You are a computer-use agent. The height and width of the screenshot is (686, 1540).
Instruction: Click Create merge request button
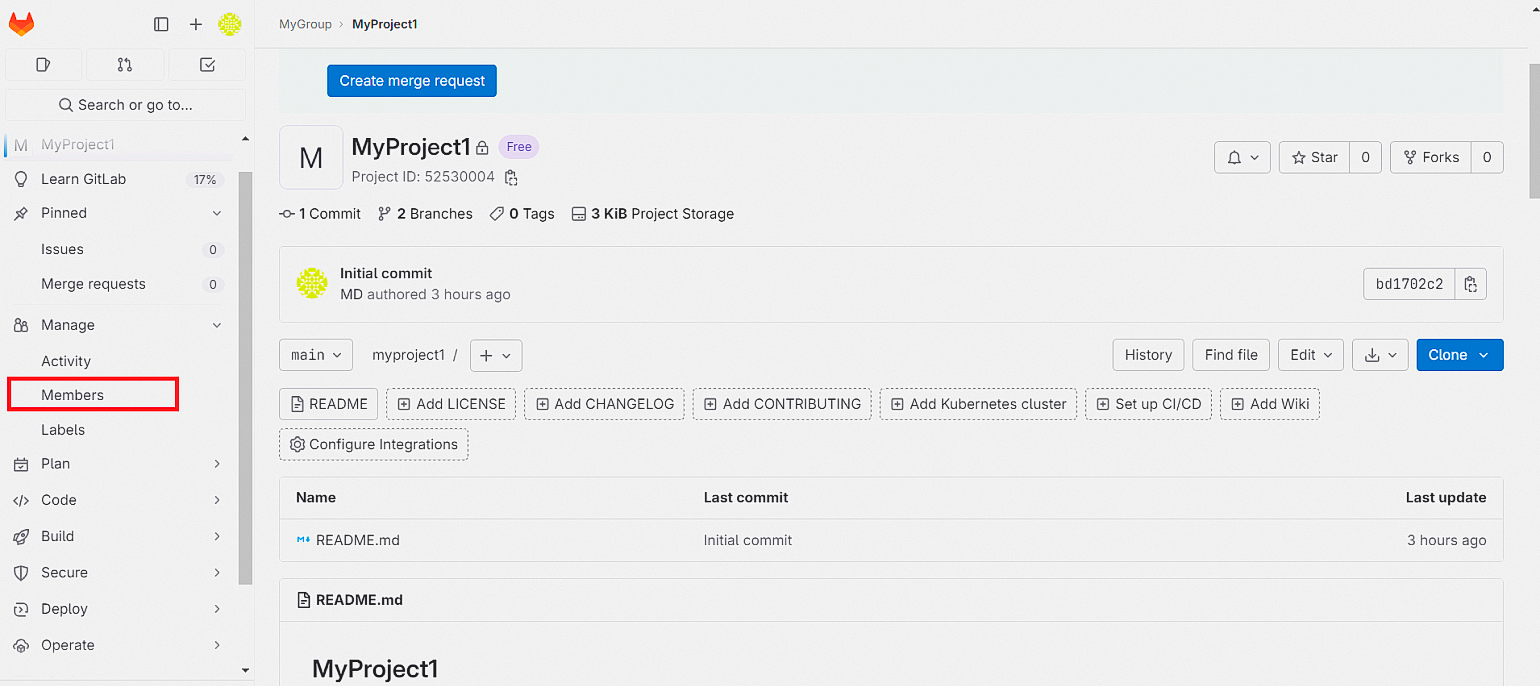412,81
